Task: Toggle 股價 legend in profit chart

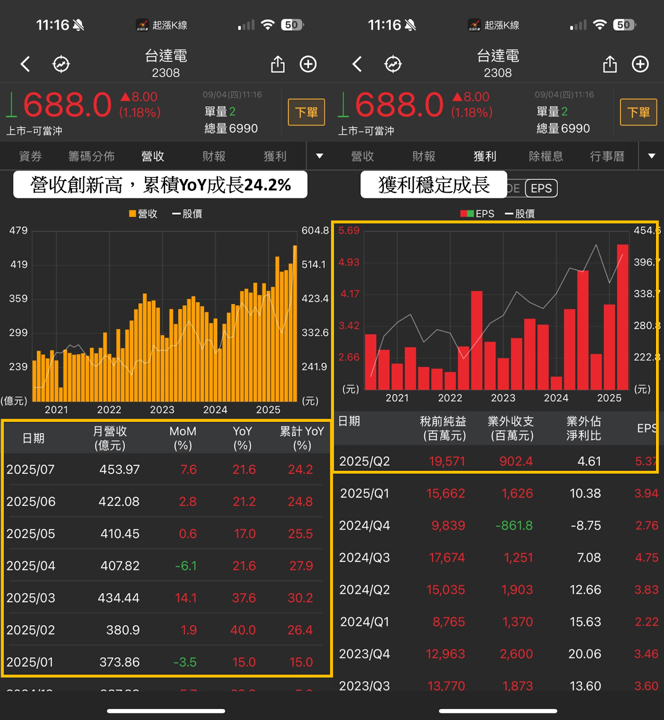Action: pyautogui.click(x=519, y=214)
